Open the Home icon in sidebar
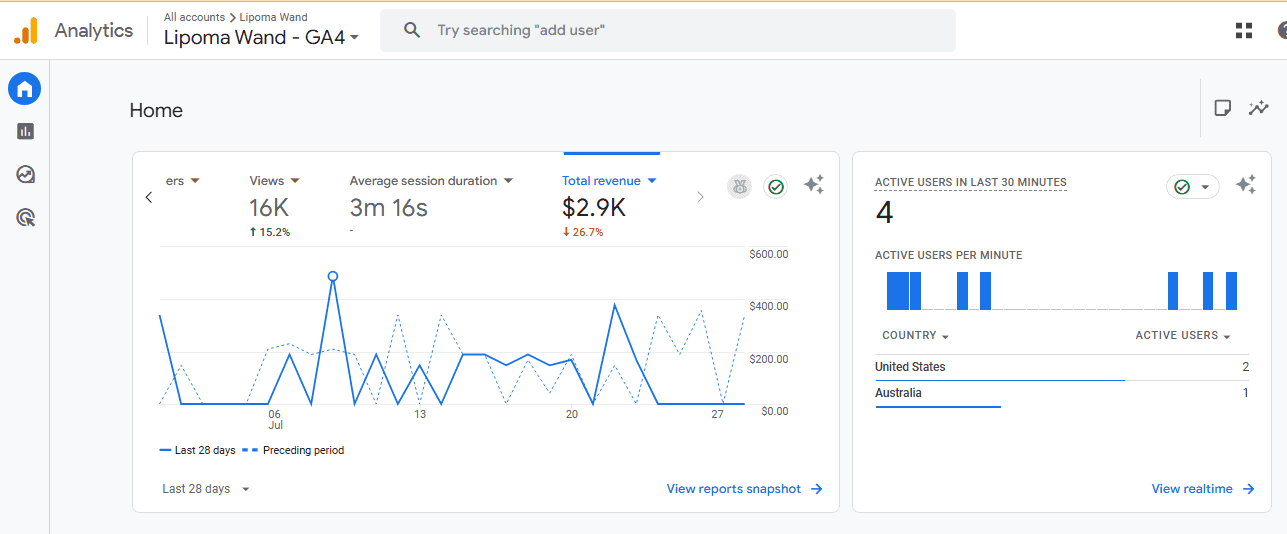1287x534 pixels. click(25, 89)
